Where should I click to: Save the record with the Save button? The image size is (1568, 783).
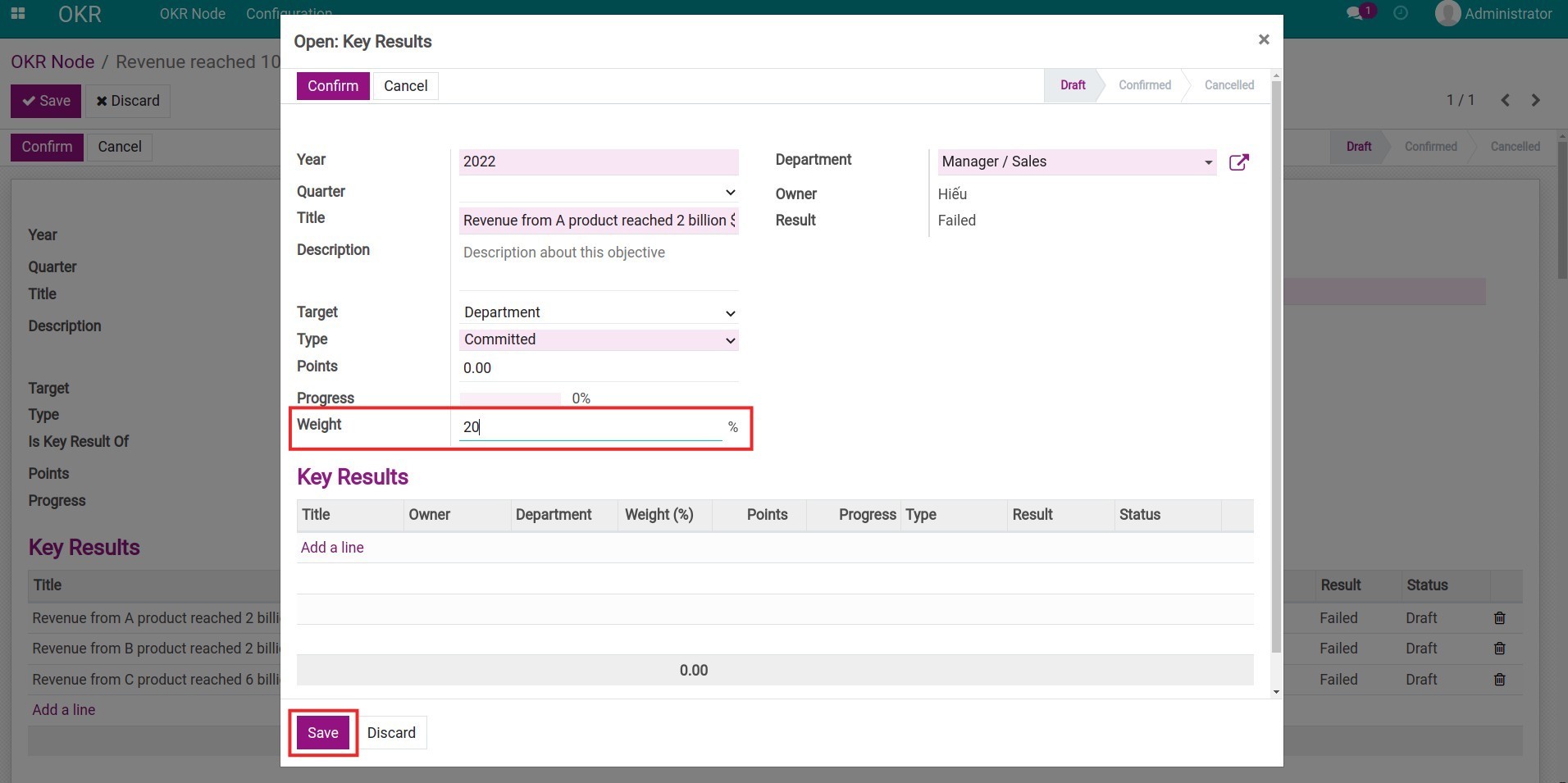(321, 732)
